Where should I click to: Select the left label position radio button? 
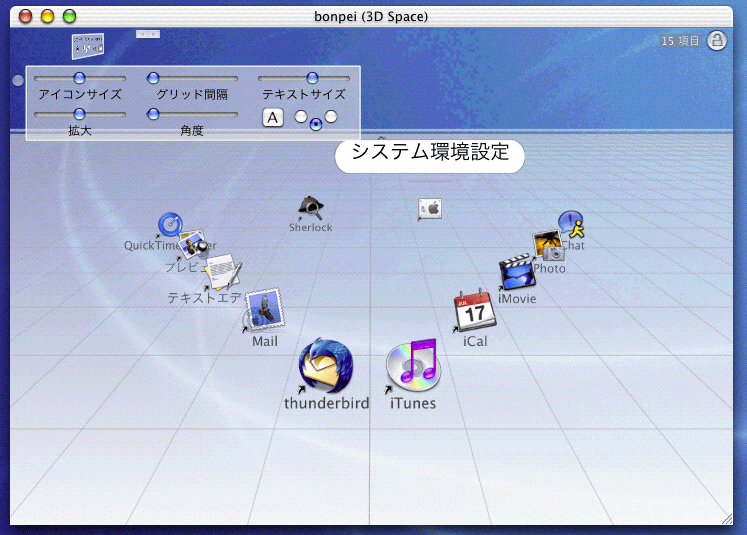pyautogui.click(x=301, y=116)
